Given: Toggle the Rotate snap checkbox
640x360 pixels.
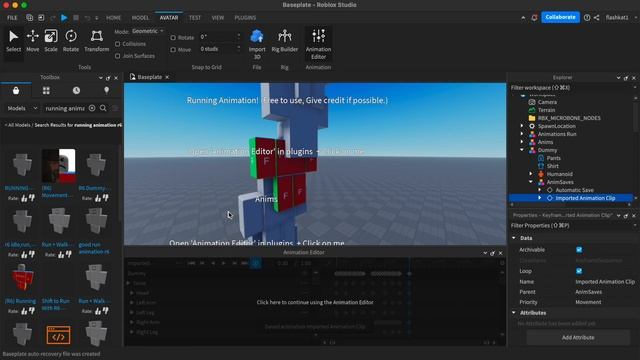Looking at the screenshot, I should point(173,38).
